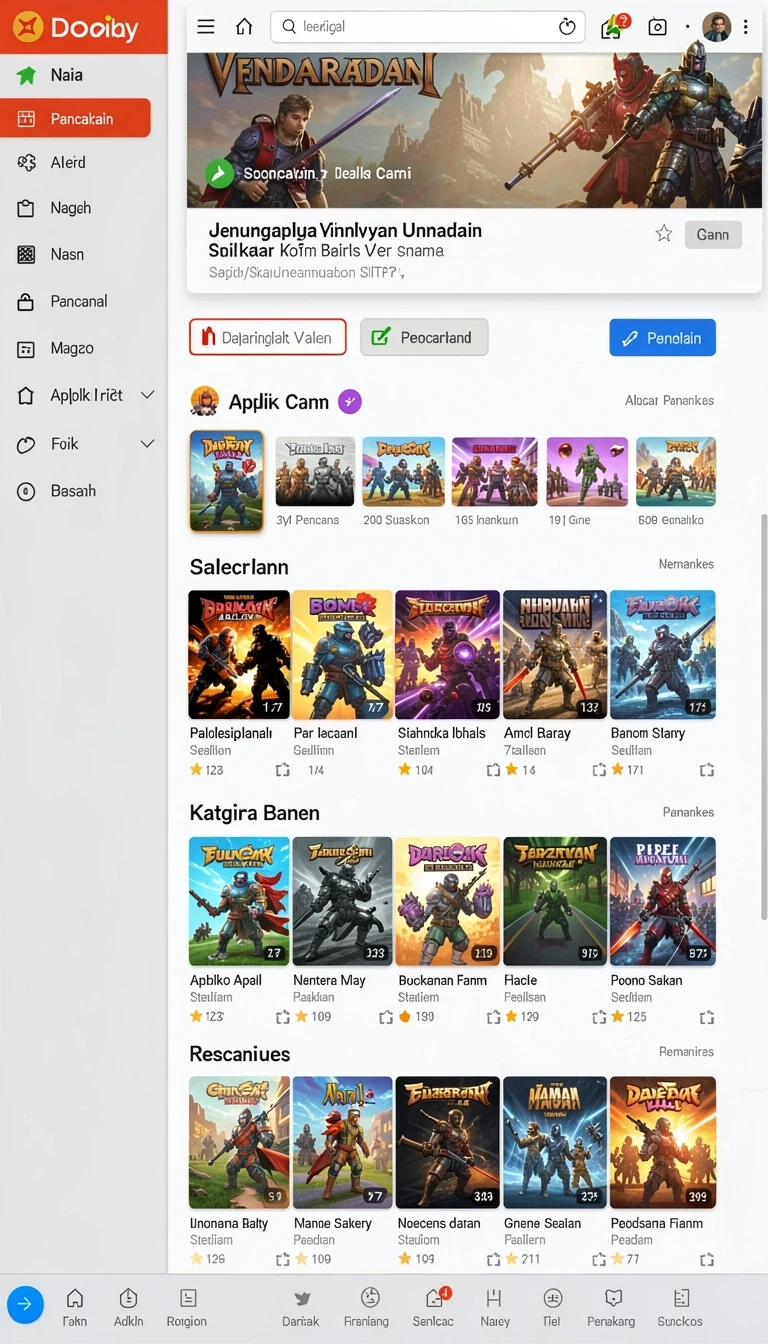The height and width of the screenshot is (1344, 768).
Task: Switch to the Firaniang bottom tab
Action: (366, 1307)
